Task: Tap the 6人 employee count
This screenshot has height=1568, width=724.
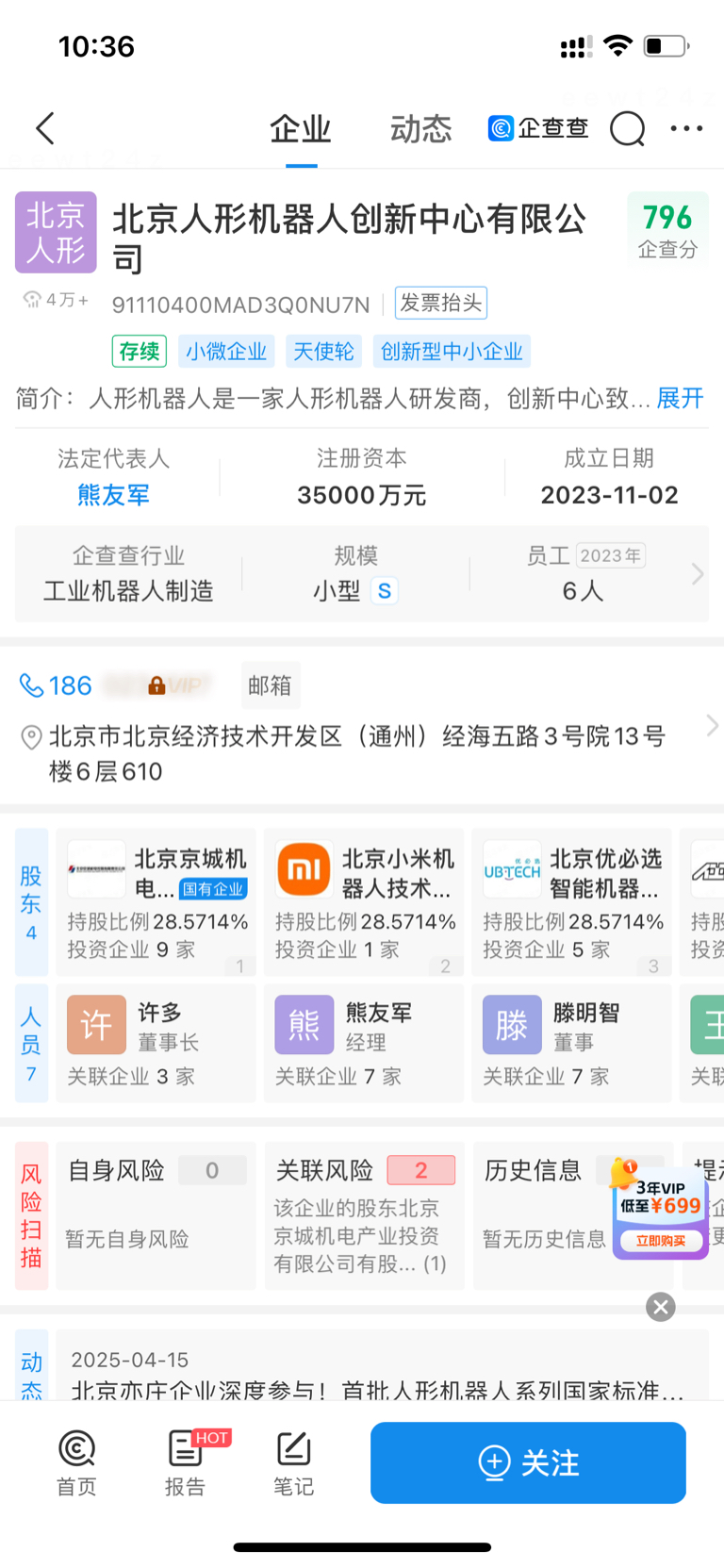Action: tap(583, 591)
